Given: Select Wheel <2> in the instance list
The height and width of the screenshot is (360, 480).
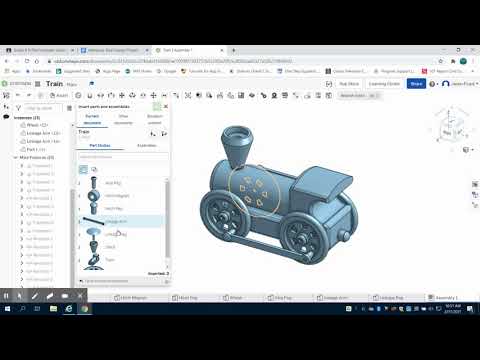Looking at the screenshot, I should point(37,125).
